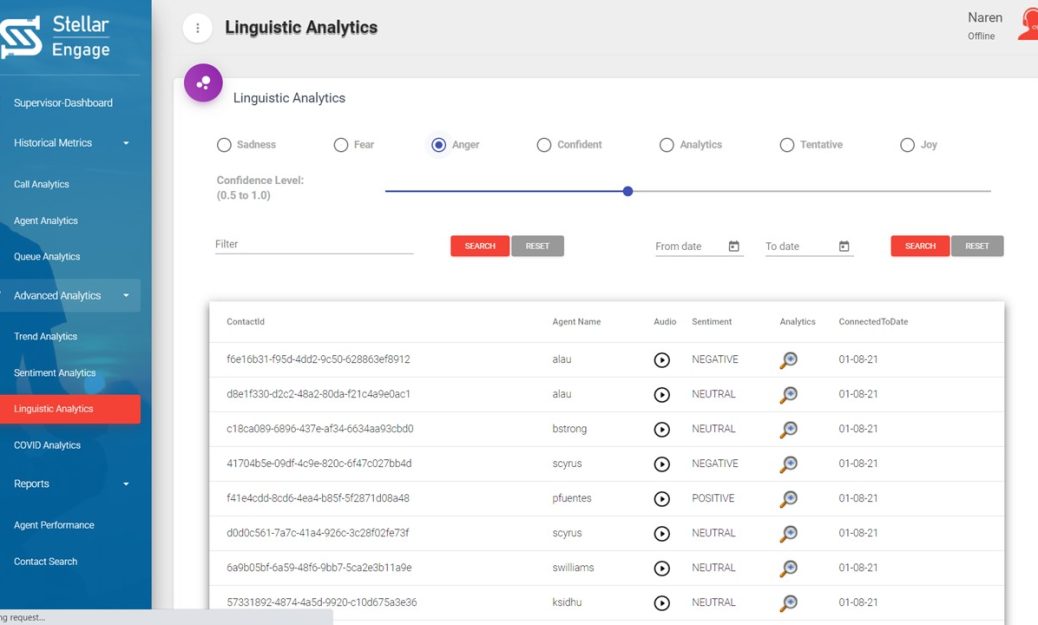Viewport: 1038px width, 625px height.
Task: Select the Analytics radio button
Action: tap(667, 145)
